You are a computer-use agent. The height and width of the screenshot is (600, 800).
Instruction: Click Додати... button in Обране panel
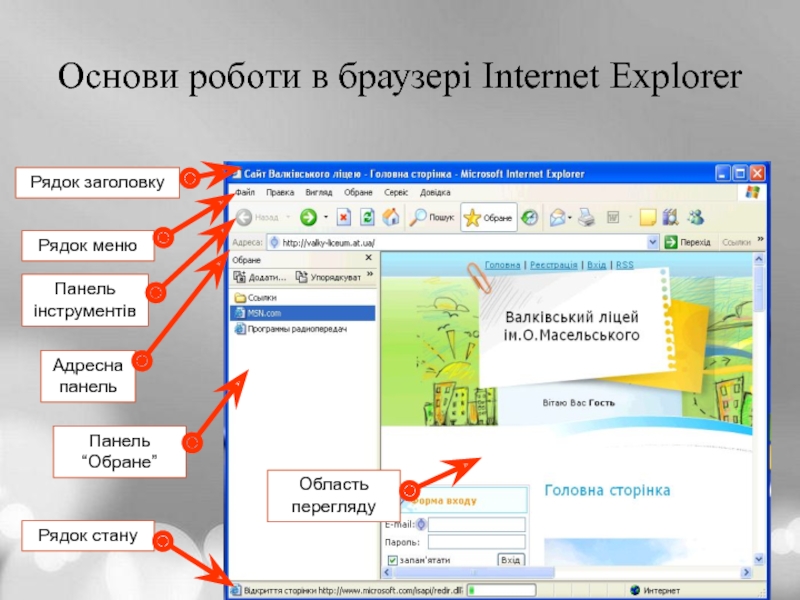pyautogui.click(x=260, y=277)
